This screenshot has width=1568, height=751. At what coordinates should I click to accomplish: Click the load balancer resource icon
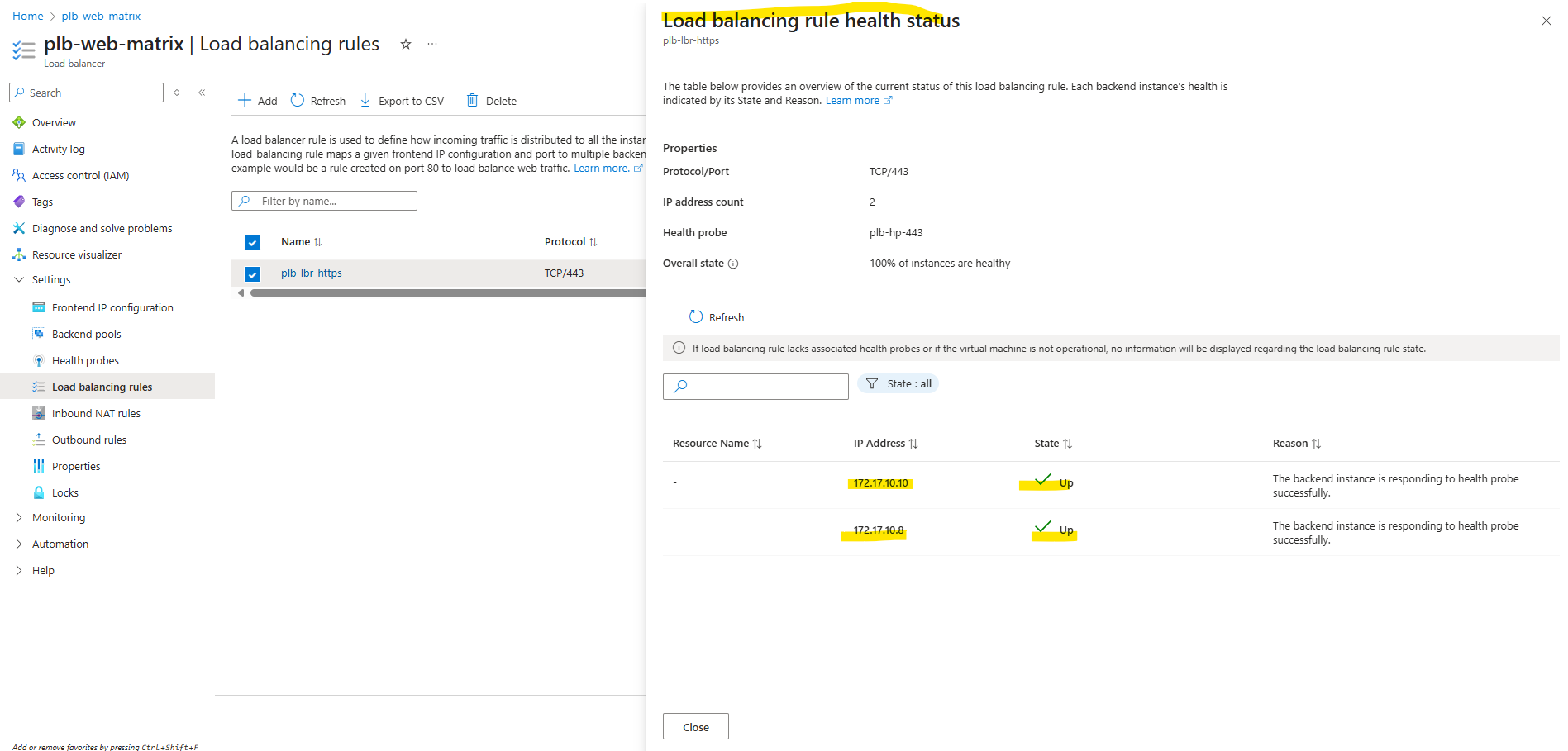pos(24,50)
